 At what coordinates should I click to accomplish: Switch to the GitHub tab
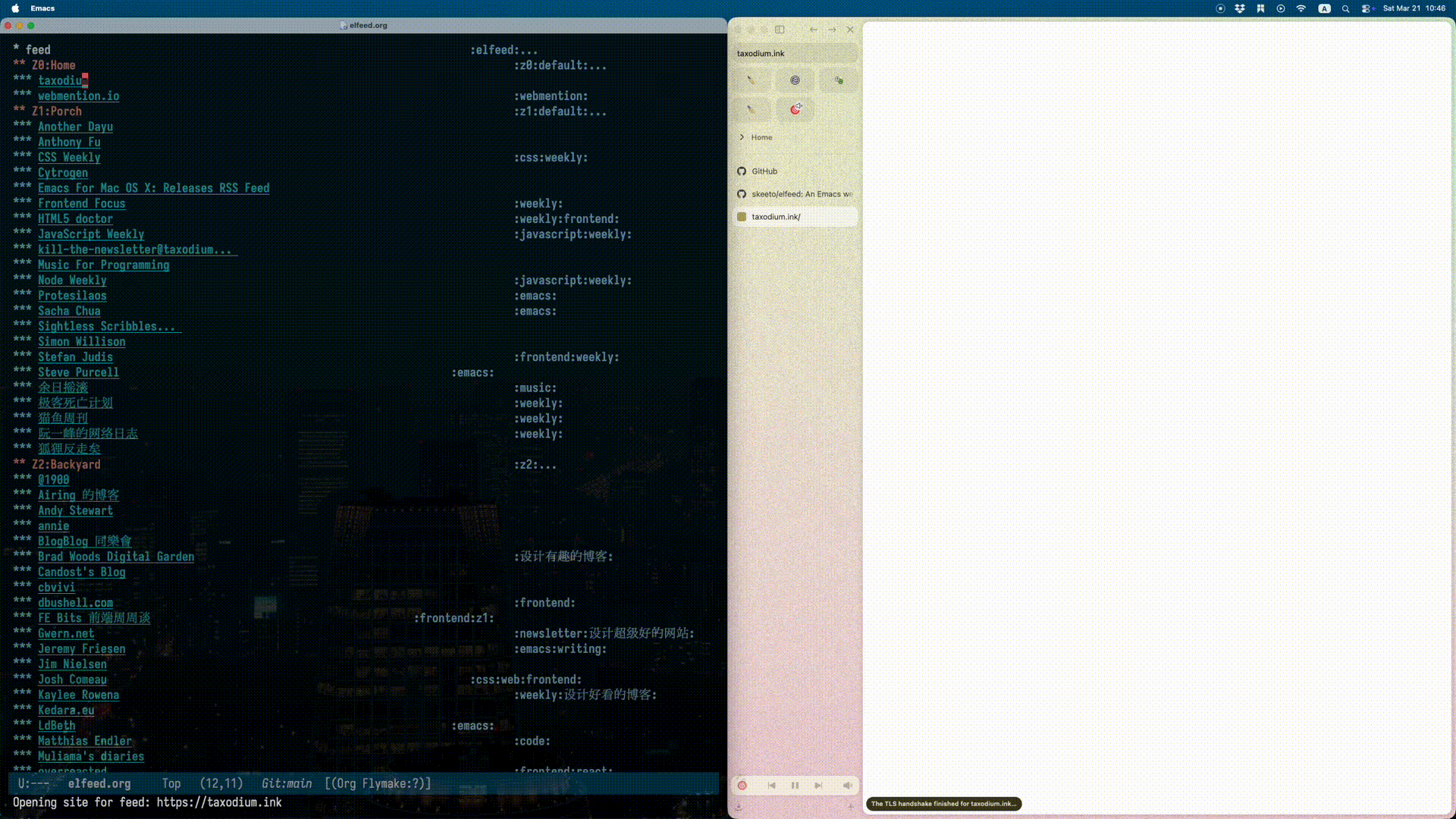coord(764,171)
